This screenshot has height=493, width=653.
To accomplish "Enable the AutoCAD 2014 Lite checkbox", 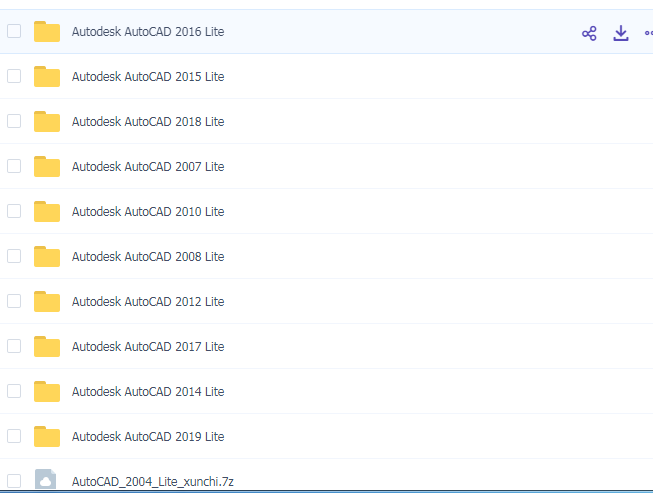I will point(14,391).
